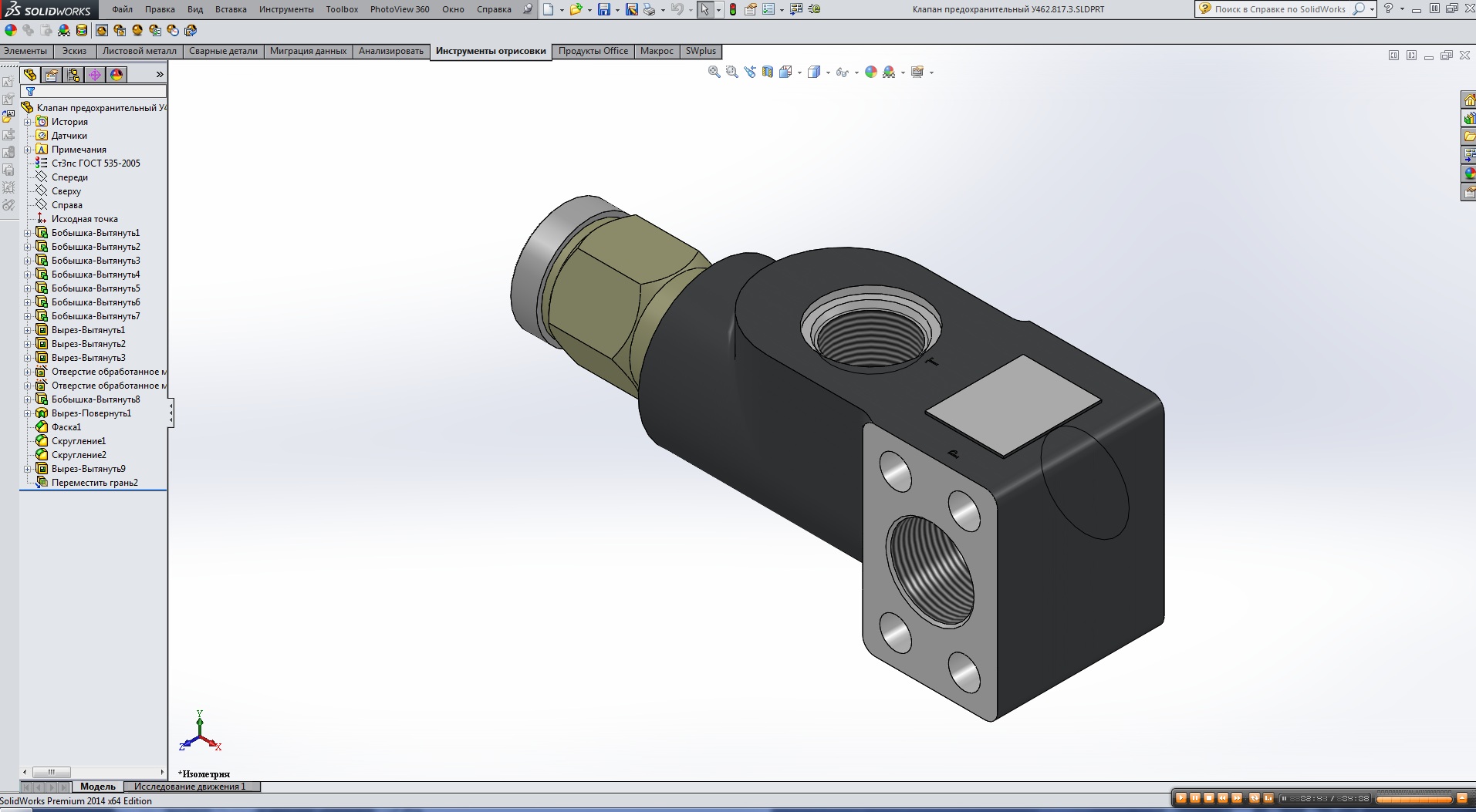Click Previous View icon

point(750,72)
